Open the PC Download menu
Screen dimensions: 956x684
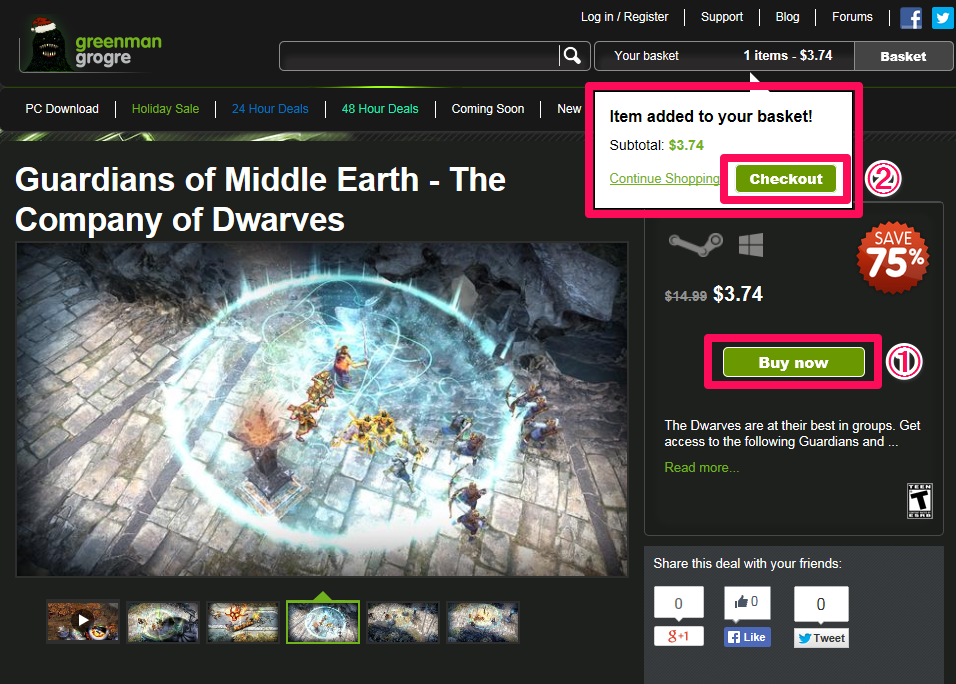pos(62,109)
